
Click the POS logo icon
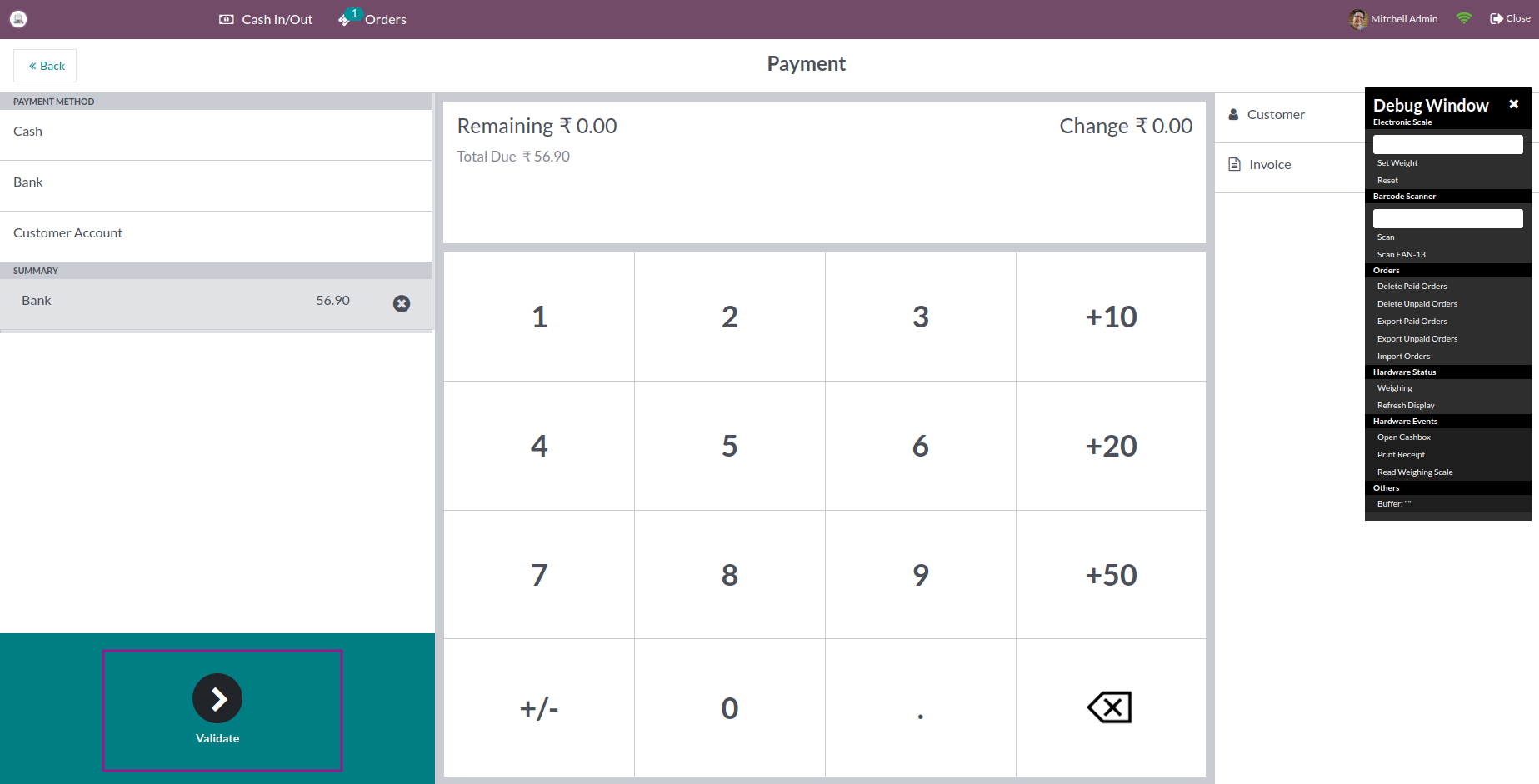point(18,19)
